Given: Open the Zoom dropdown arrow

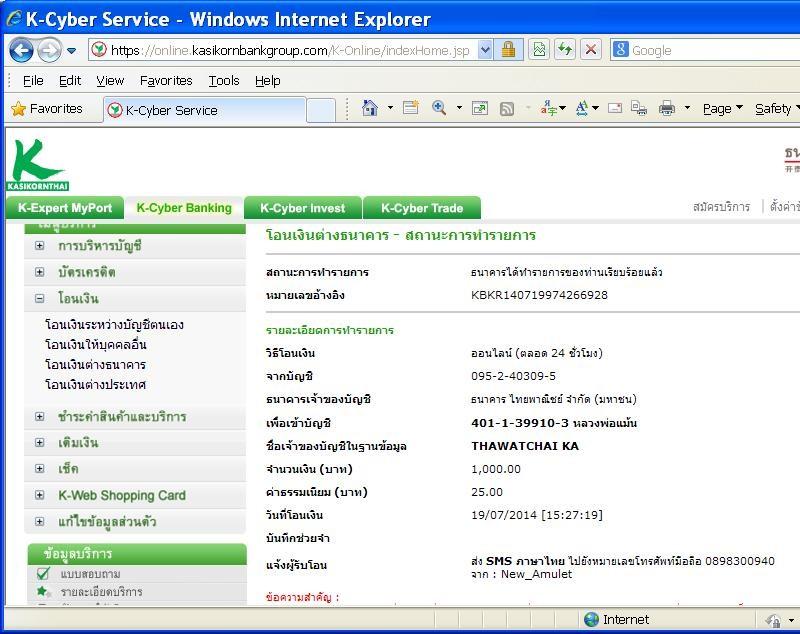Looking at the screenshot, I should tap(459, 108).
